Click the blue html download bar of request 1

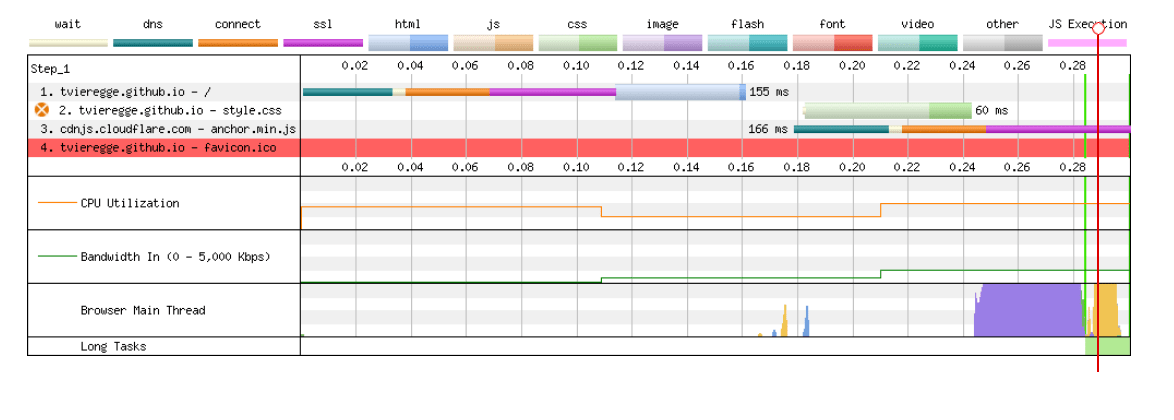(680, 91)
